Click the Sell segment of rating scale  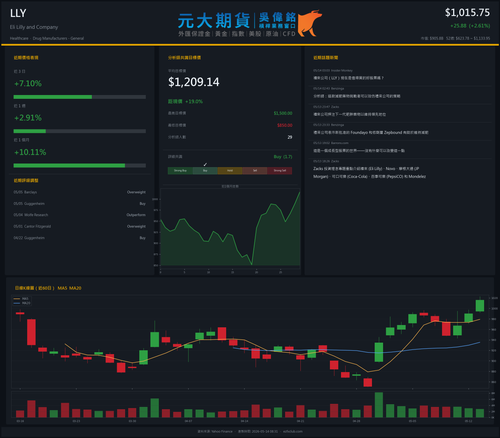255,171
